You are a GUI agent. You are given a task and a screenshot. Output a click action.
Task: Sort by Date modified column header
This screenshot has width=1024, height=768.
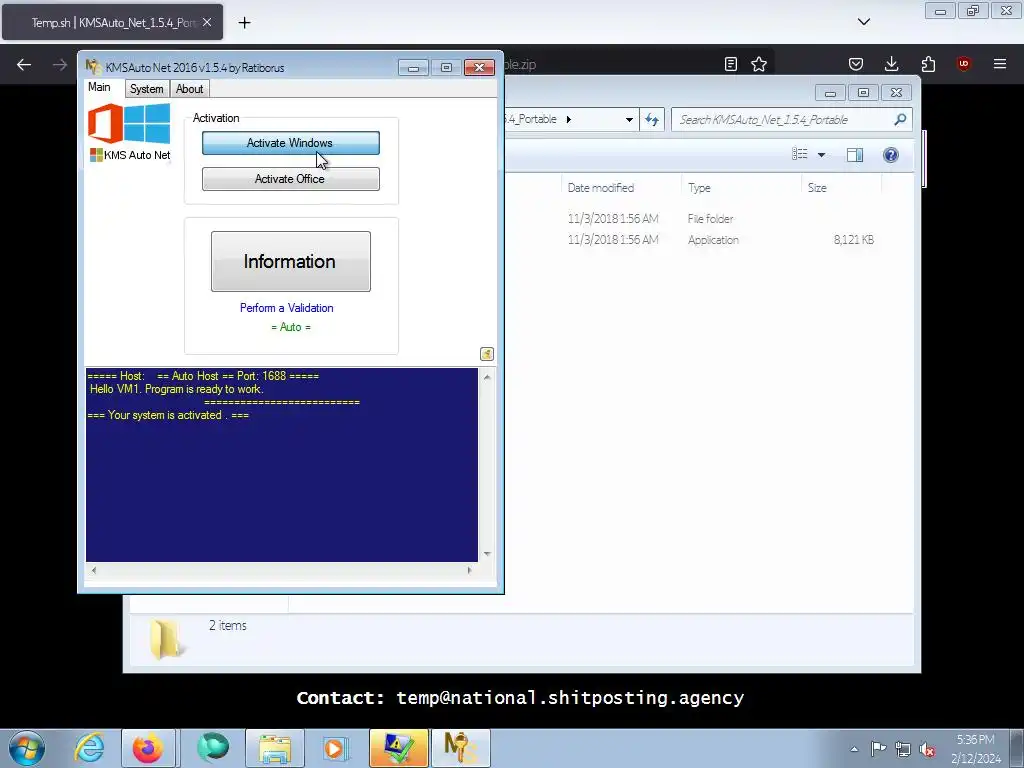coord(601,187)
